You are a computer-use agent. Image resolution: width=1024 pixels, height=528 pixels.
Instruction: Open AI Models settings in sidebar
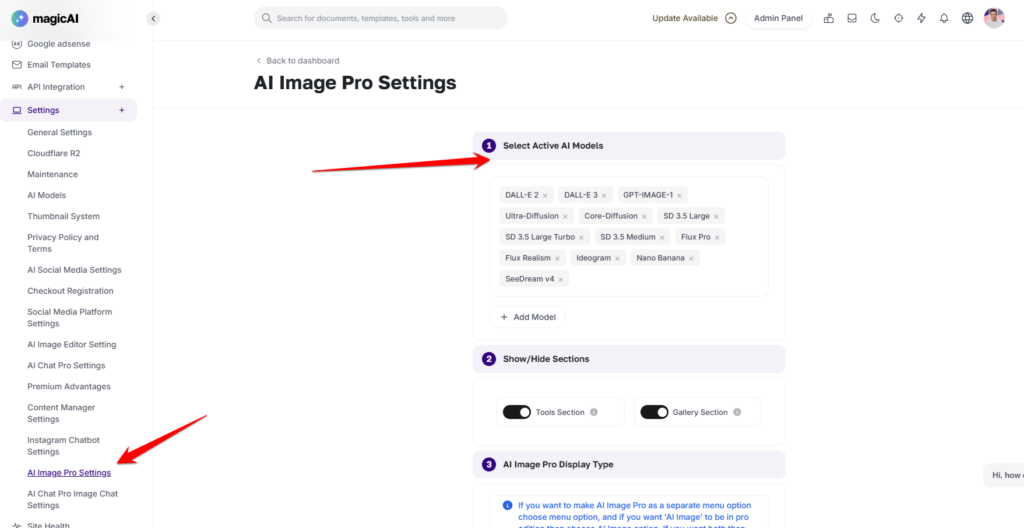tap(47, 195)
